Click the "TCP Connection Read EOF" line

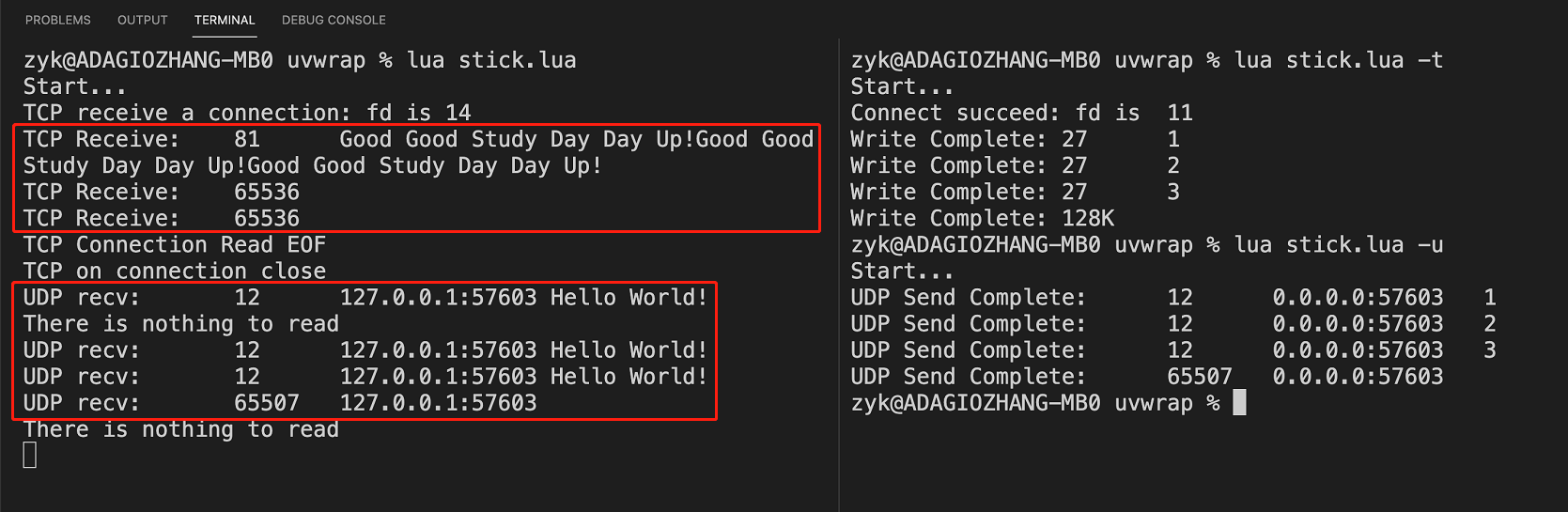[175, 245]
